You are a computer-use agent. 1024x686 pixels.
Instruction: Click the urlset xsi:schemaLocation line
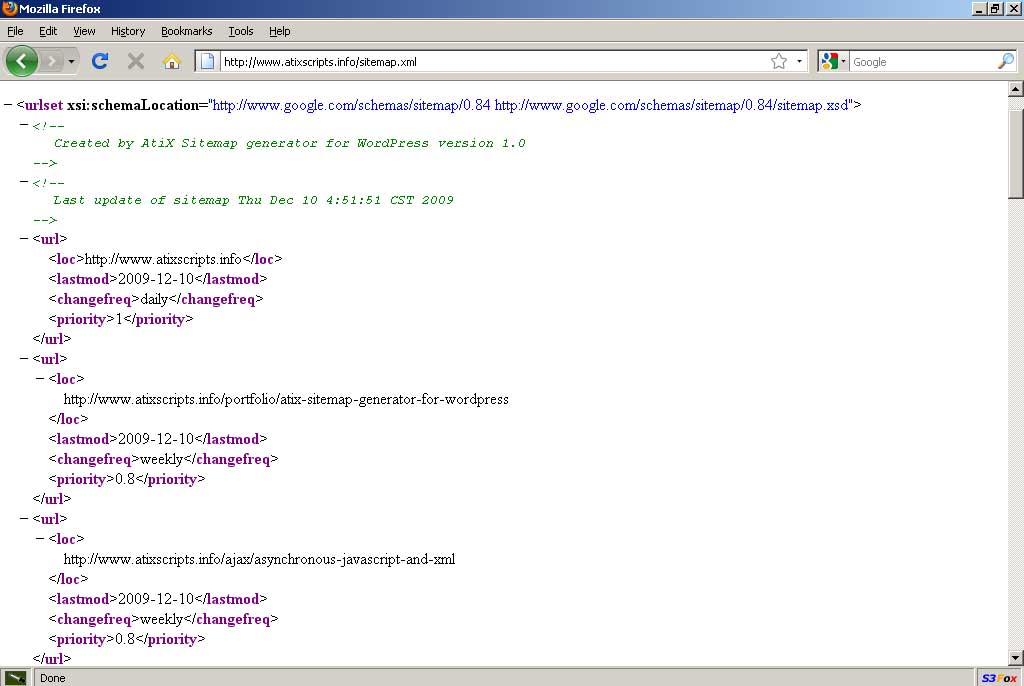click(439, 105)
